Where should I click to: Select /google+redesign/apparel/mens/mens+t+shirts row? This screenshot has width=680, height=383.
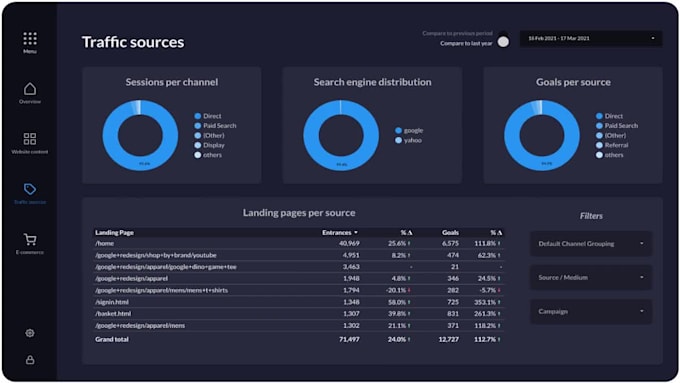298,291
